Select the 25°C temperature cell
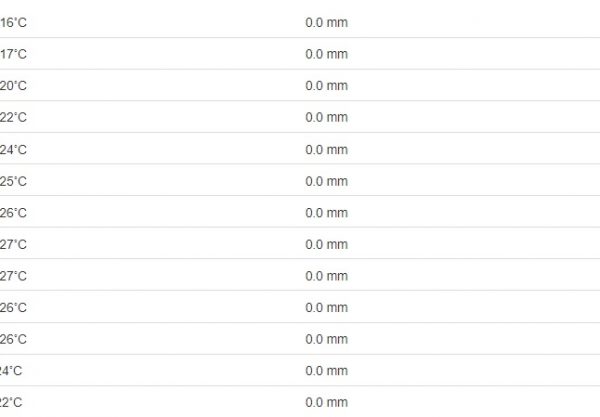600x417 pixels. (x=13, y=181)
